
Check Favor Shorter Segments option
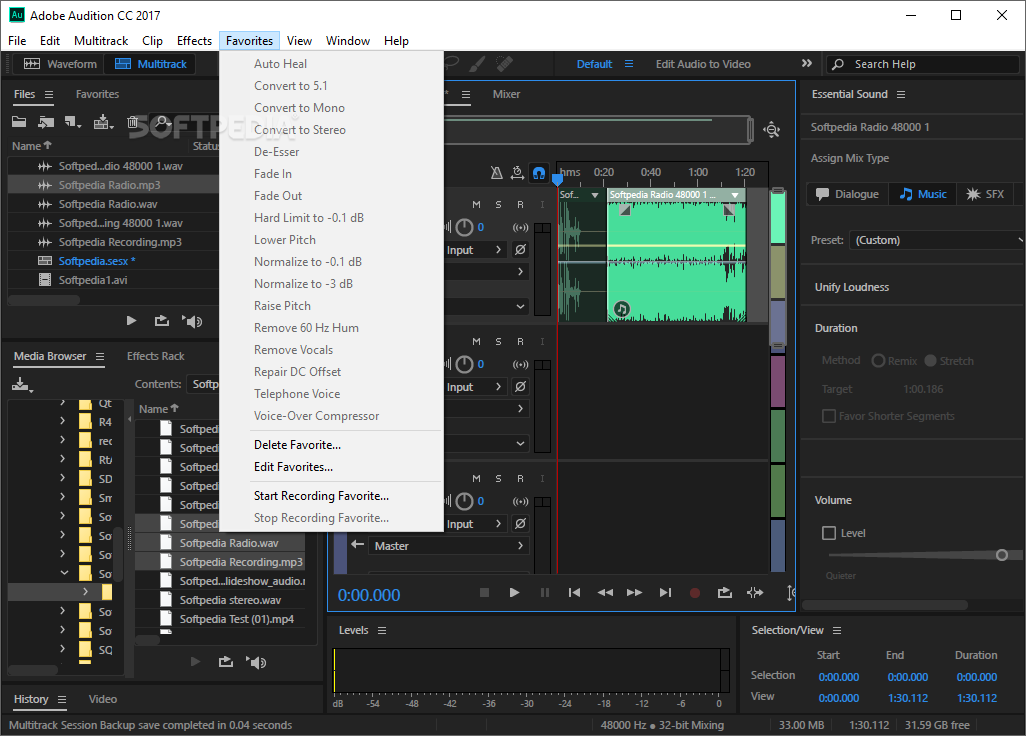click(x=829, y=416)
